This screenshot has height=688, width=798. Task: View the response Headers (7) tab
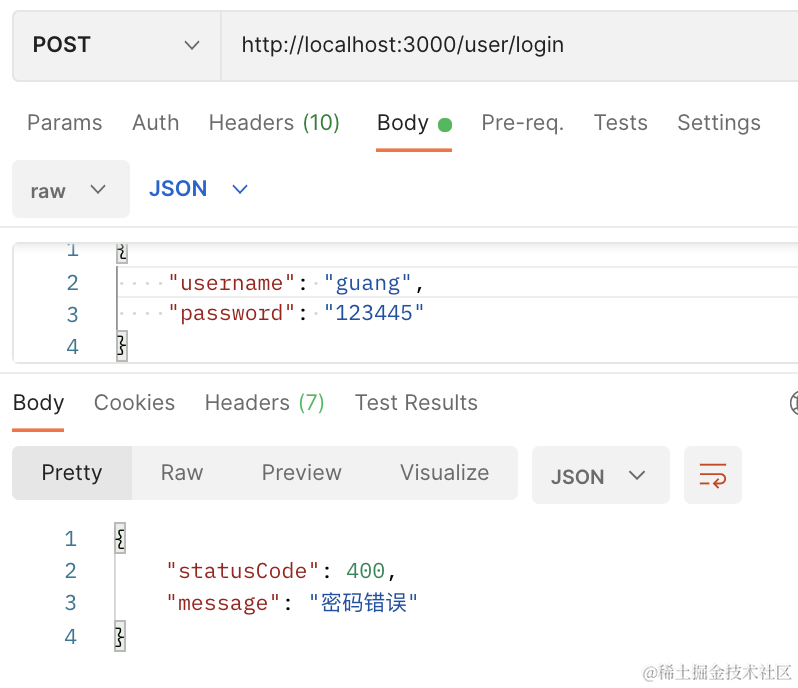coord(264,403)
